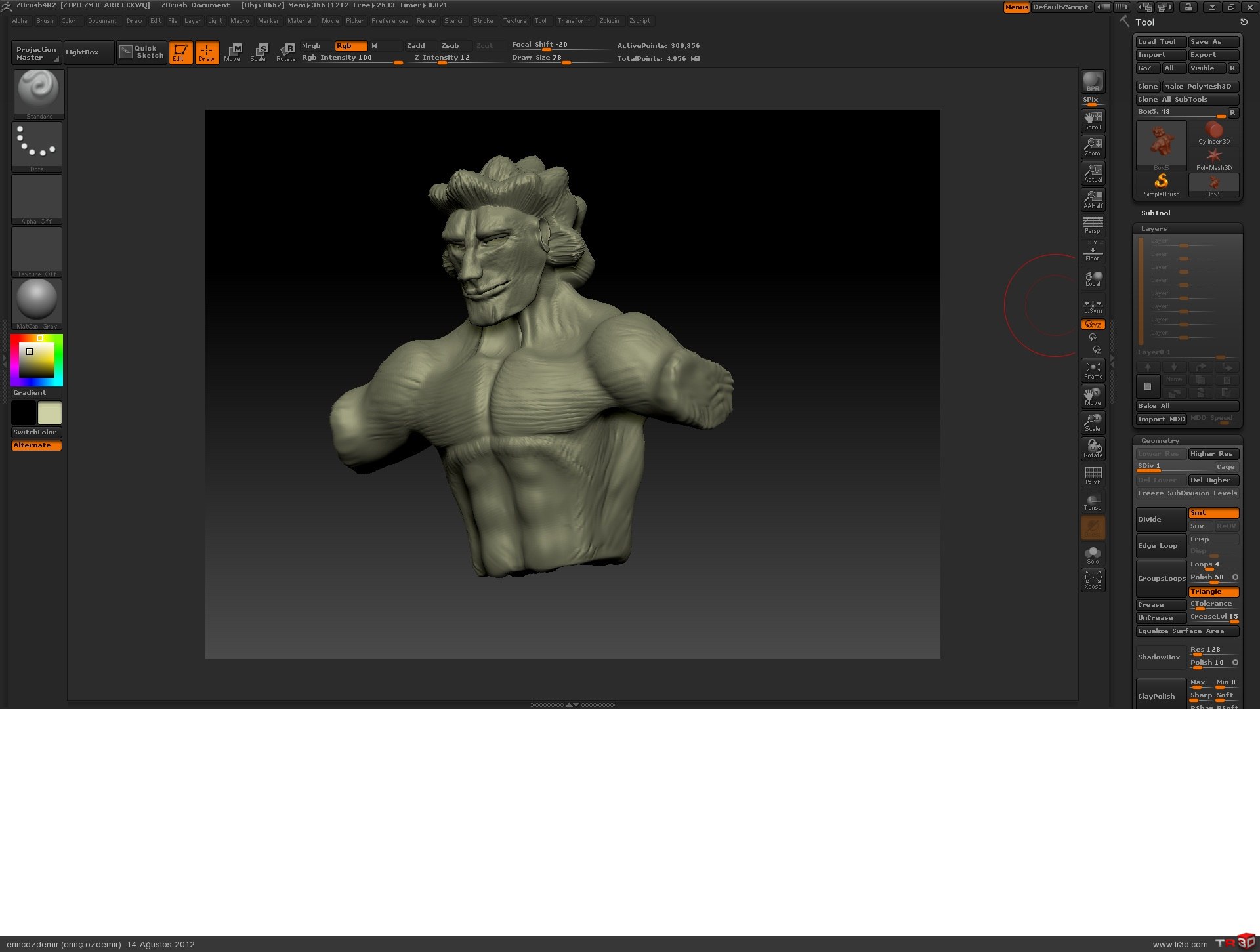Click the main color picker square

coord(36,360)
